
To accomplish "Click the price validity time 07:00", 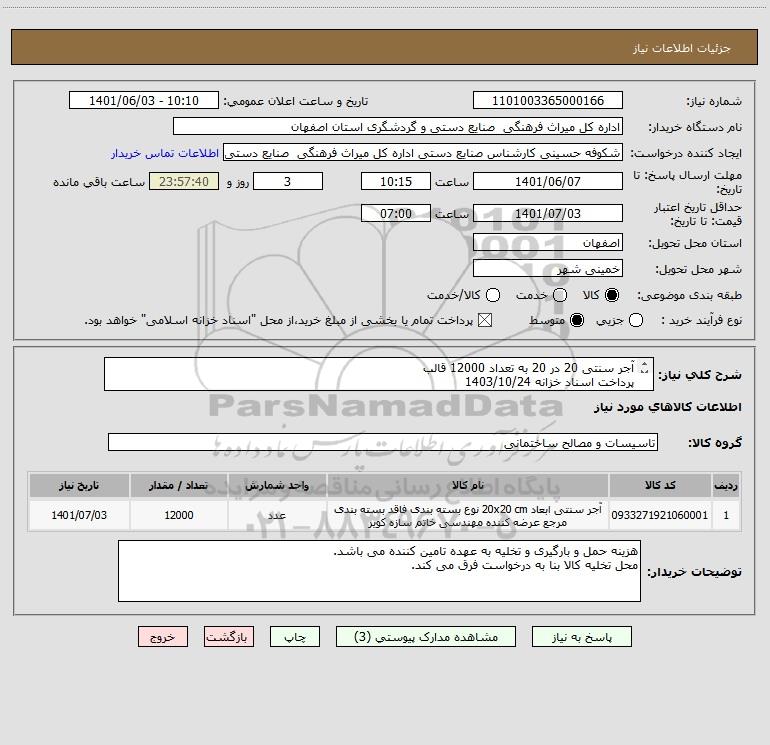I will point(396,213).
